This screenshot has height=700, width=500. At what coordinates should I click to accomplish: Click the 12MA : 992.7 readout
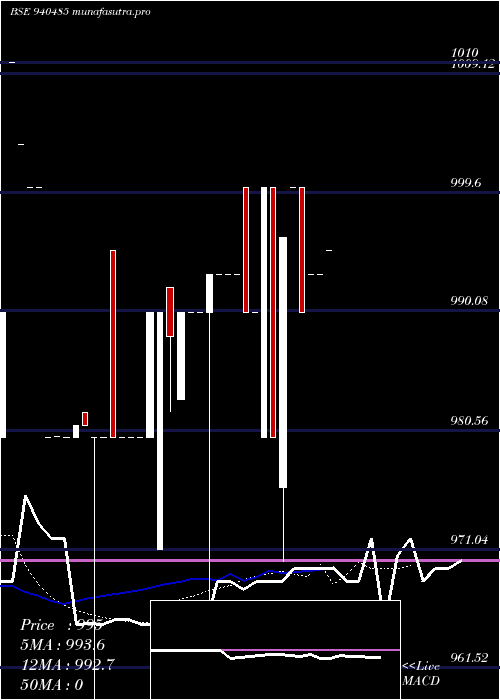coord(67,665)
